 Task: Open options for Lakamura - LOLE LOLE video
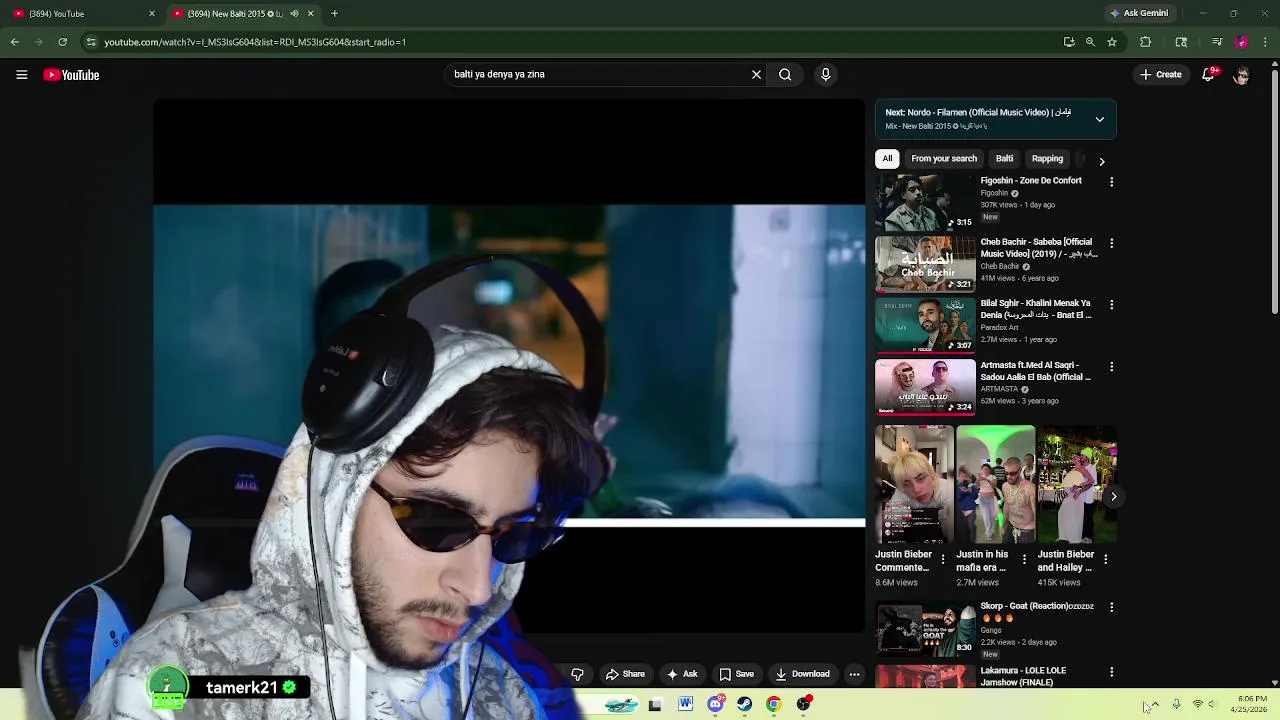tap(1111, 672)
